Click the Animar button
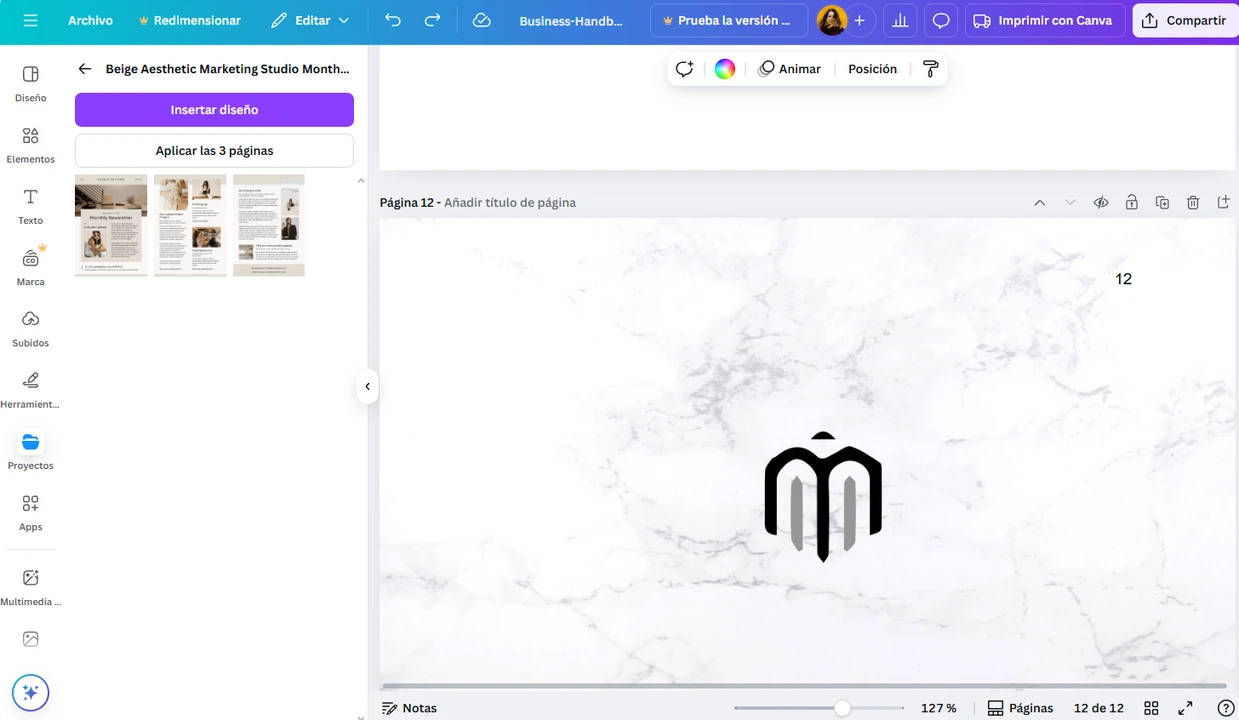Viewport: 1239px width, 720px height. tap(790, 69)
